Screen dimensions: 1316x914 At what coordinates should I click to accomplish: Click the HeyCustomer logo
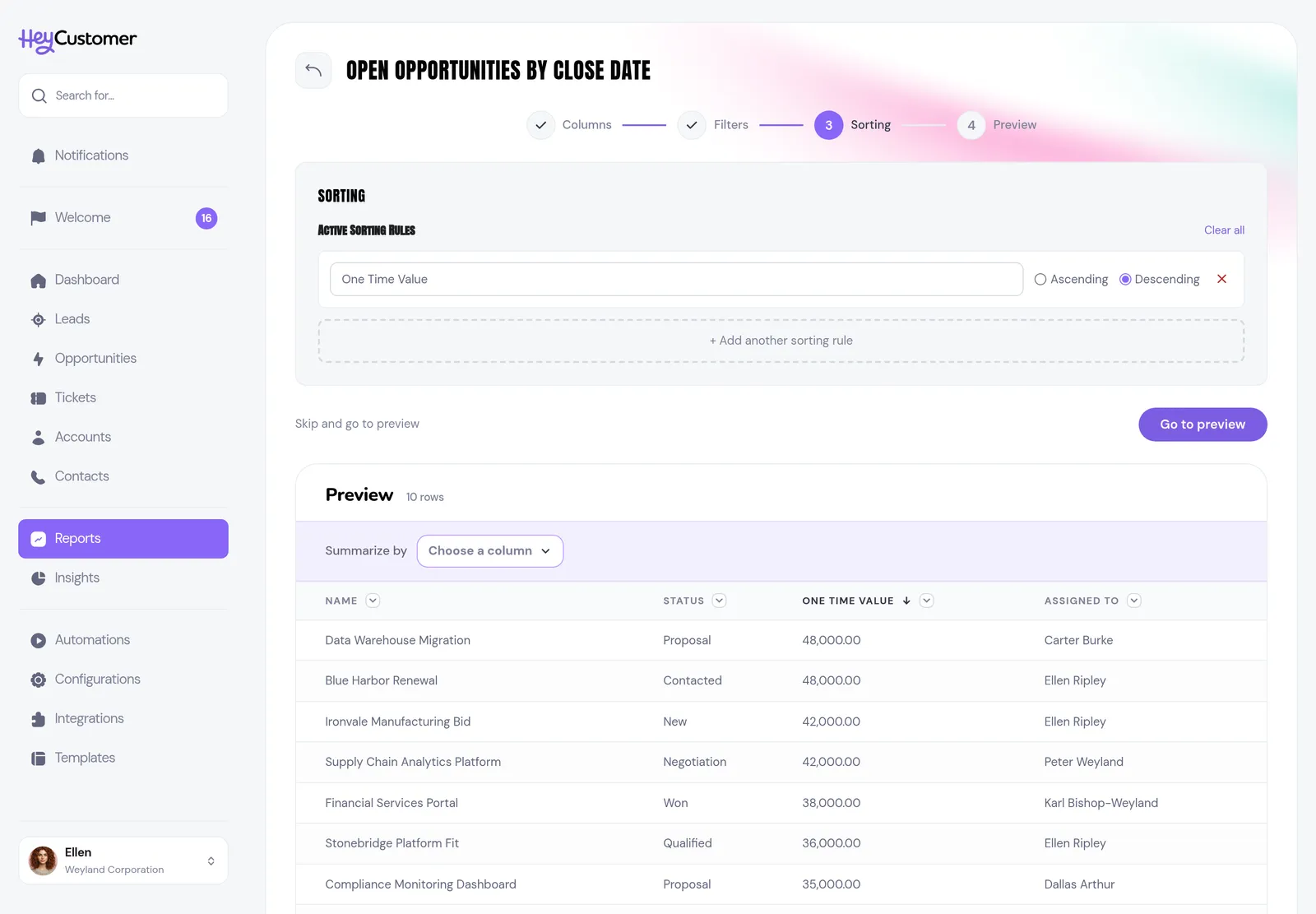click(78, 39)
